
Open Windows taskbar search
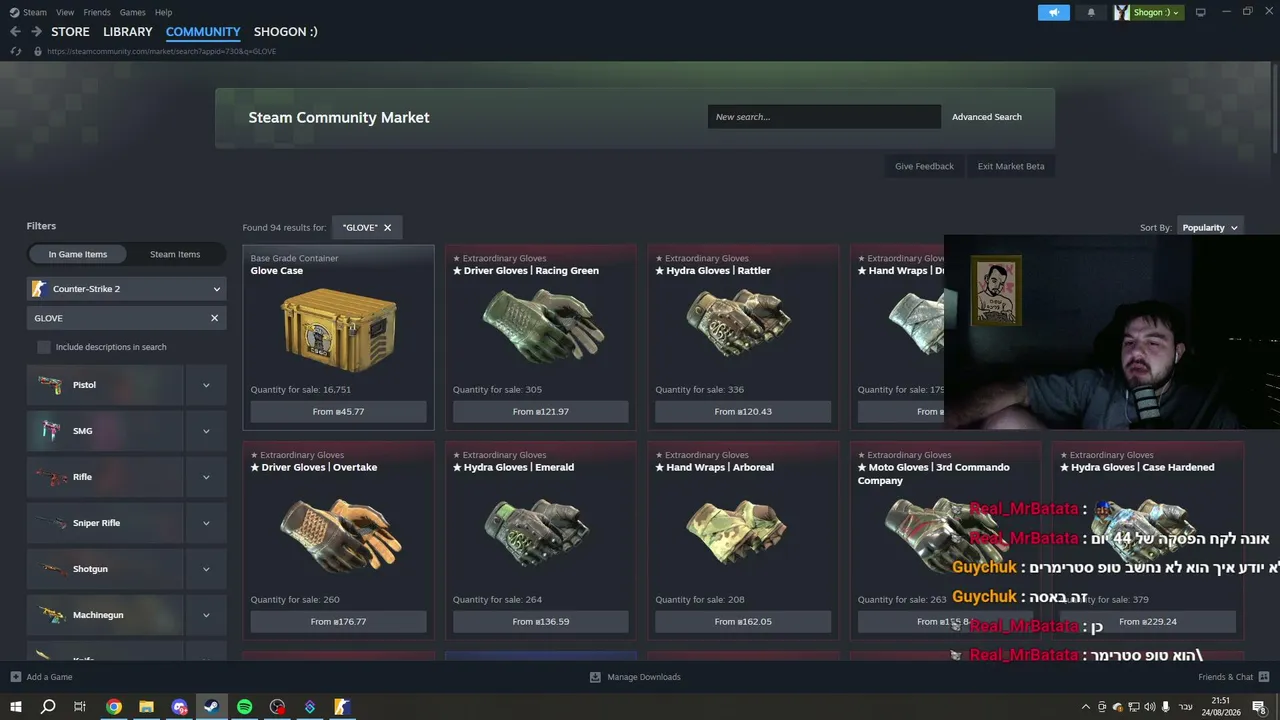[x=48, y=707]
